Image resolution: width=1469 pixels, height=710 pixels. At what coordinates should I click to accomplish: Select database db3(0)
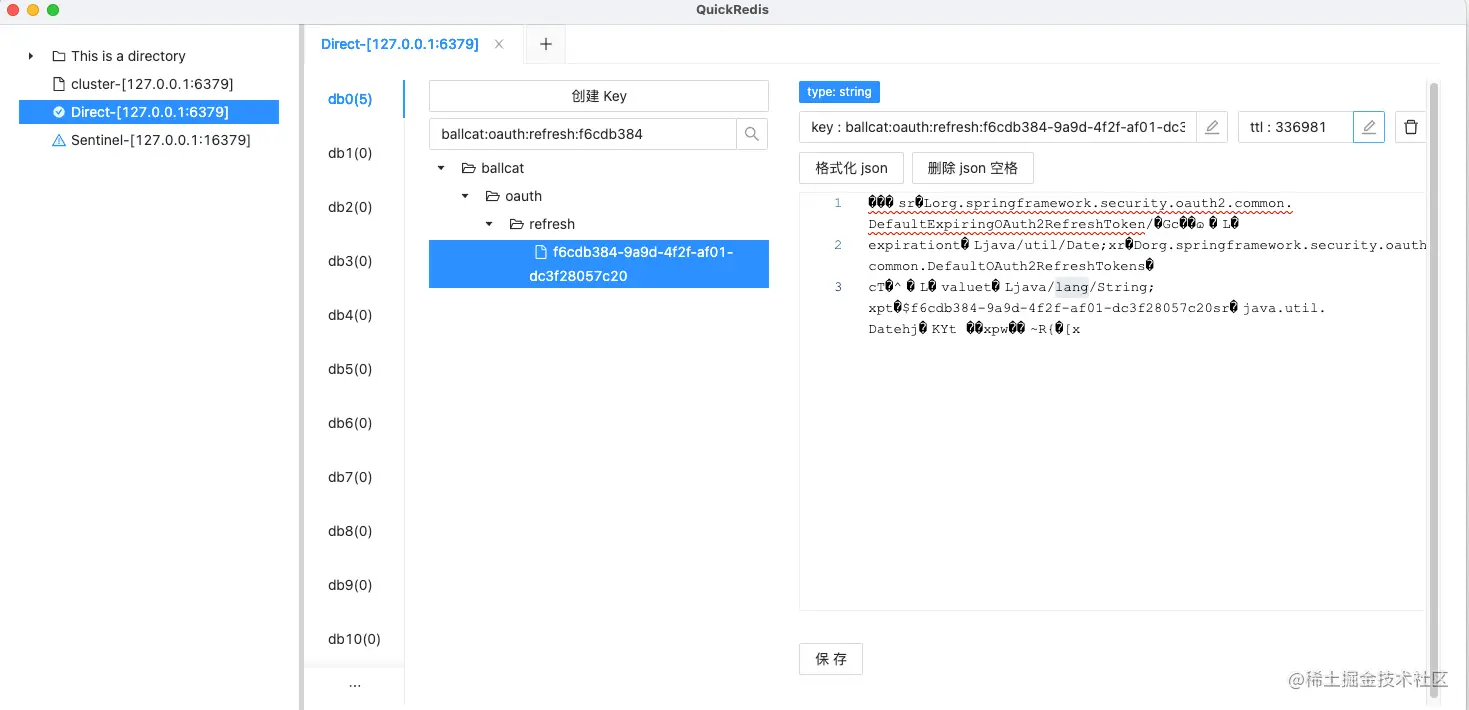click(x=350, y=261)
